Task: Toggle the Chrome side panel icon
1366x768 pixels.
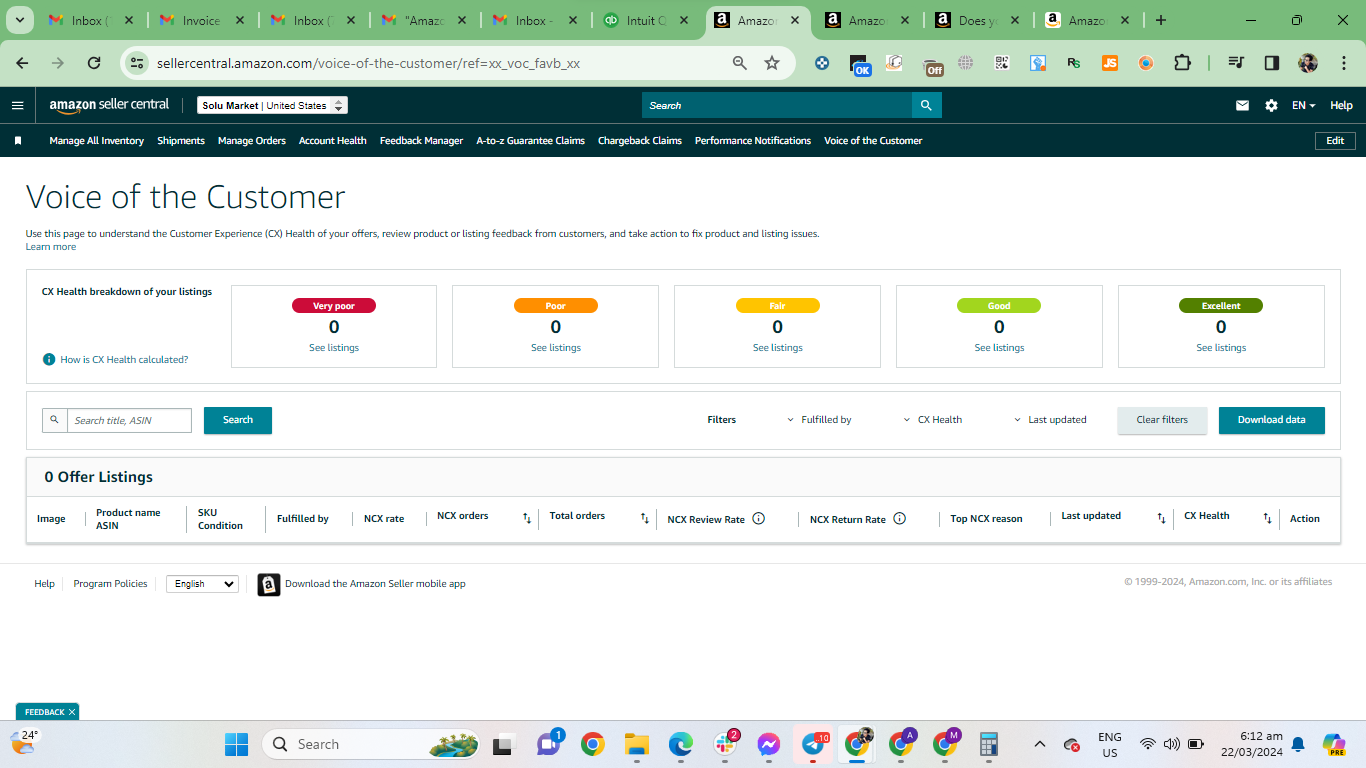Action: pos(1271,63)
